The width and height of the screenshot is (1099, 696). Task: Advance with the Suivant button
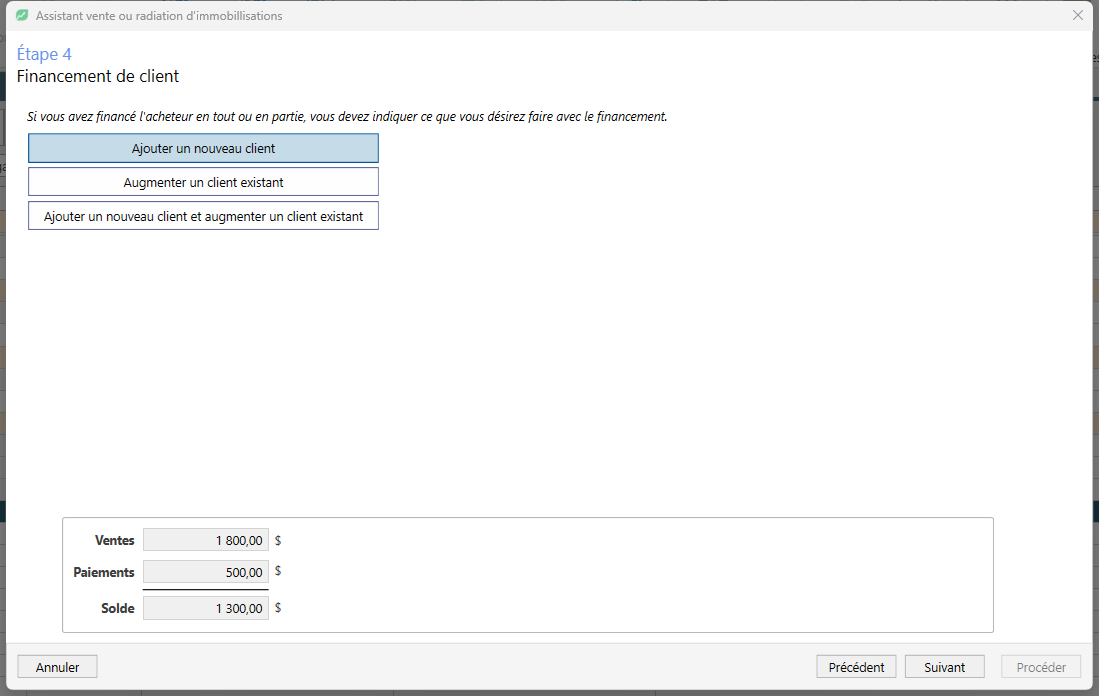[x=944, y=667]
